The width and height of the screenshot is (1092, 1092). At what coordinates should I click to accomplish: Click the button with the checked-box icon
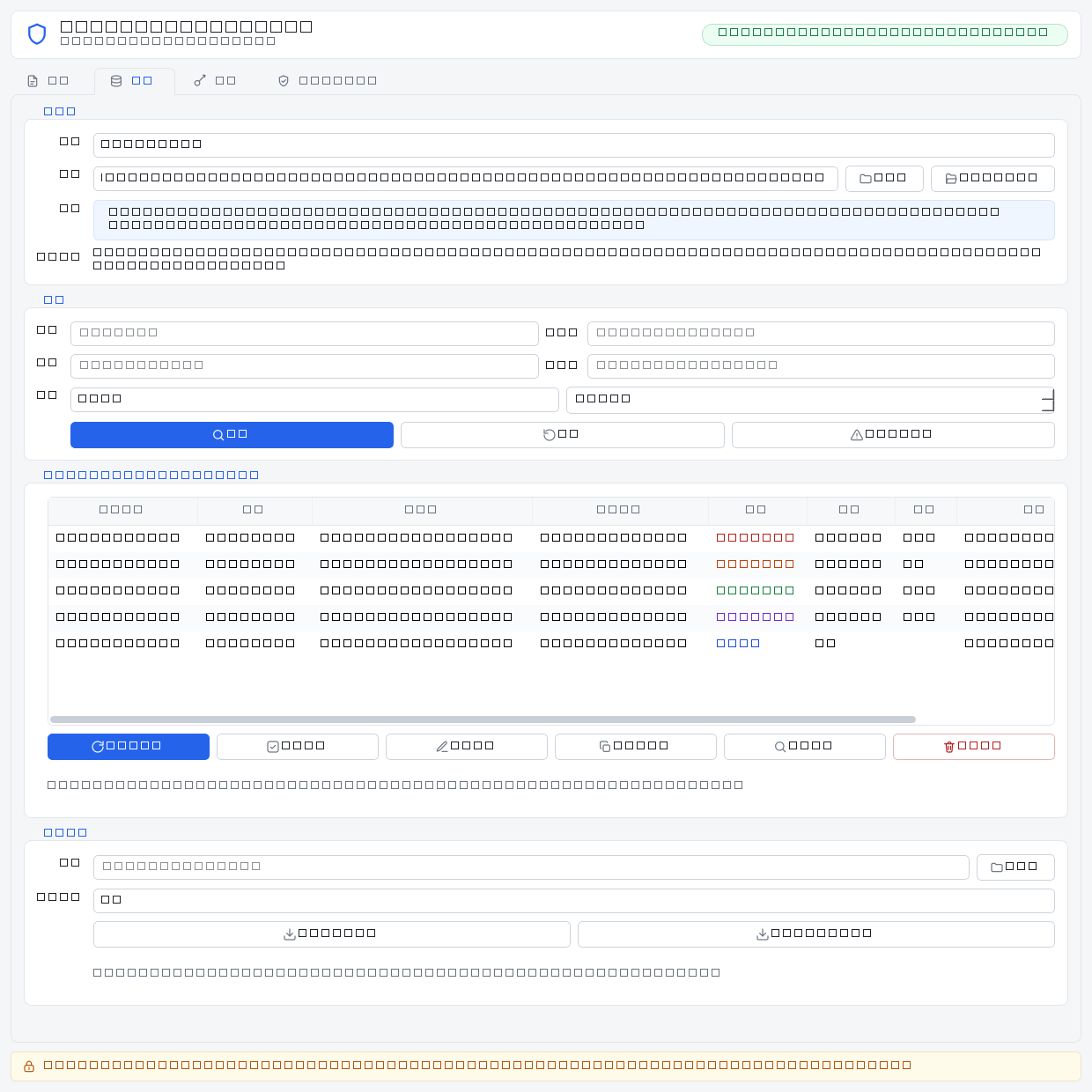pos(298,747)
